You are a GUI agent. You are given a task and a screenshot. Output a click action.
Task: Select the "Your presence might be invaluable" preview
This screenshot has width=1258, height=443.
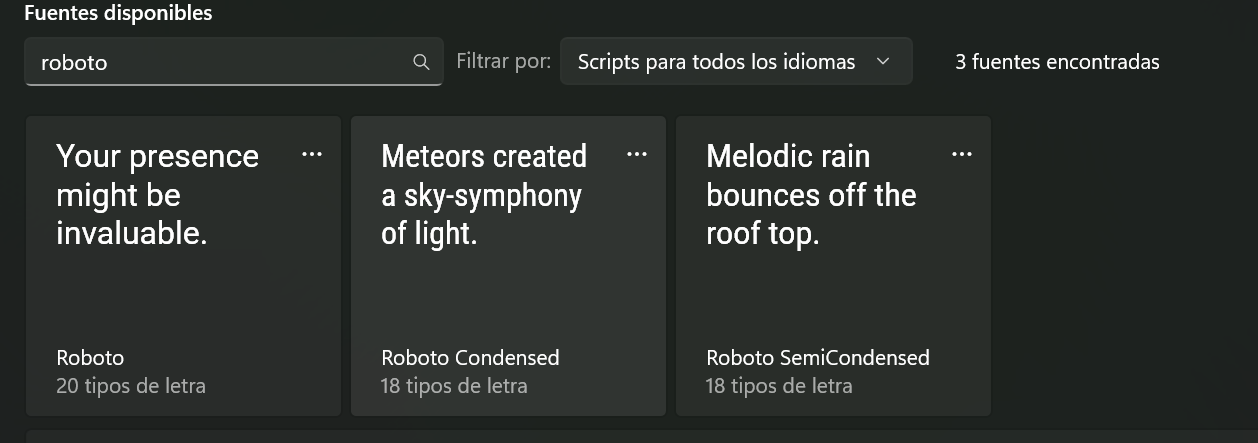pyautogui.click(x=157, y=195)
